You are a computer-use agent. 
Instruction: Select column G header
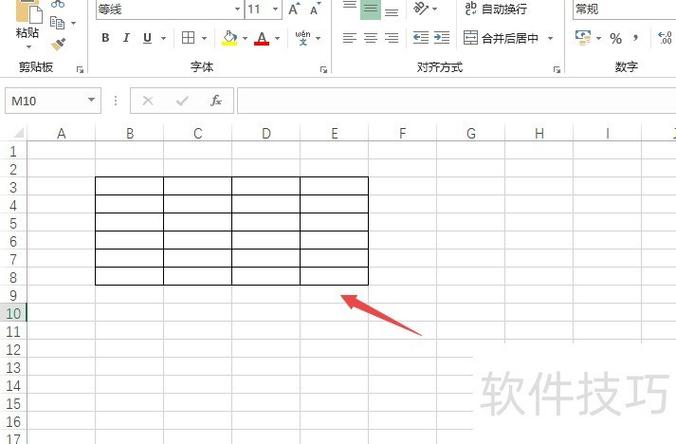tap(471, 133)
